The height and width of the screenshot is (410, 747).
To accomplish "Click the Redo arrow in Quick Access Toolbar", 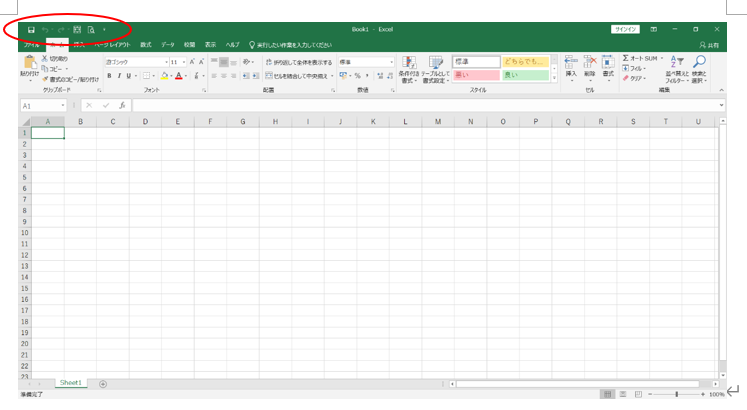I will [61, 30].
